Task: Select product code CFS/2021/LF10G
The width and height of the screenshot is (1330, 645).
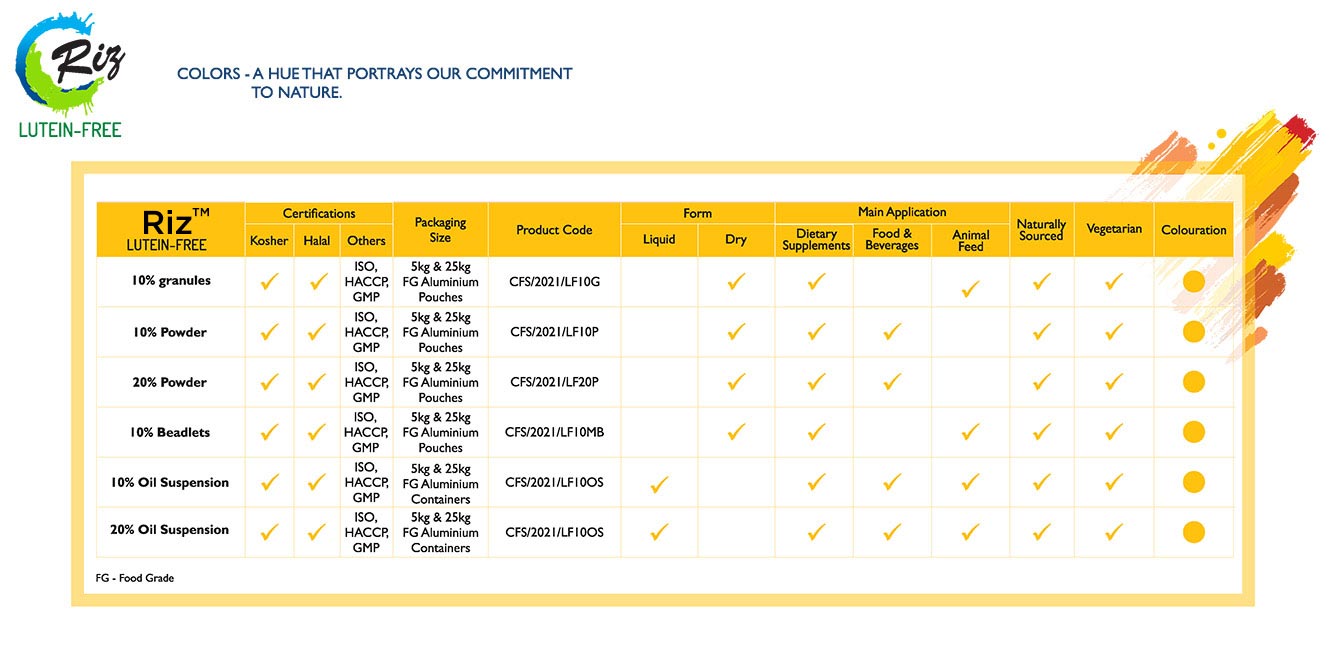Action: coord(554,282)
